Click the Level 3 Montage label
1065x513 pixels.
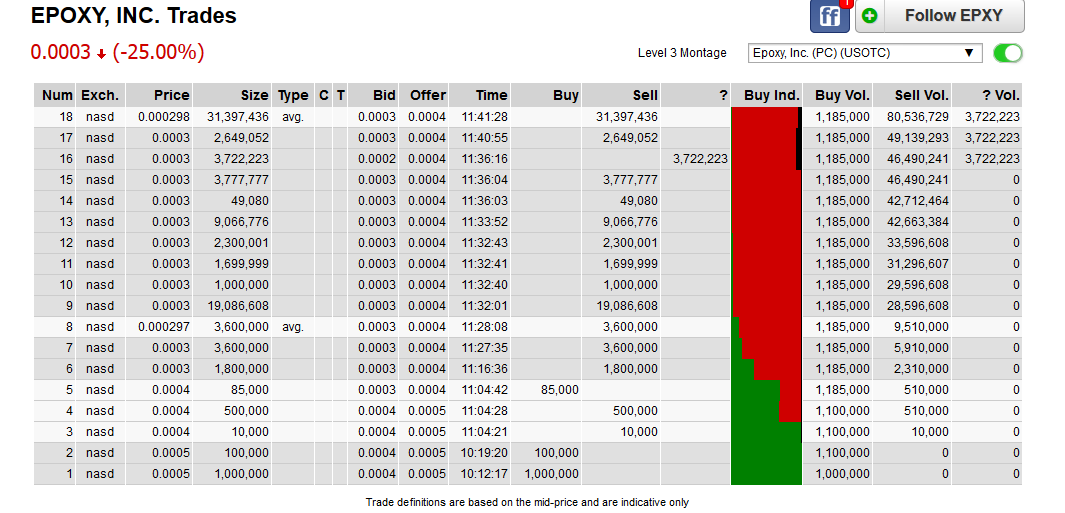point(682,53)
